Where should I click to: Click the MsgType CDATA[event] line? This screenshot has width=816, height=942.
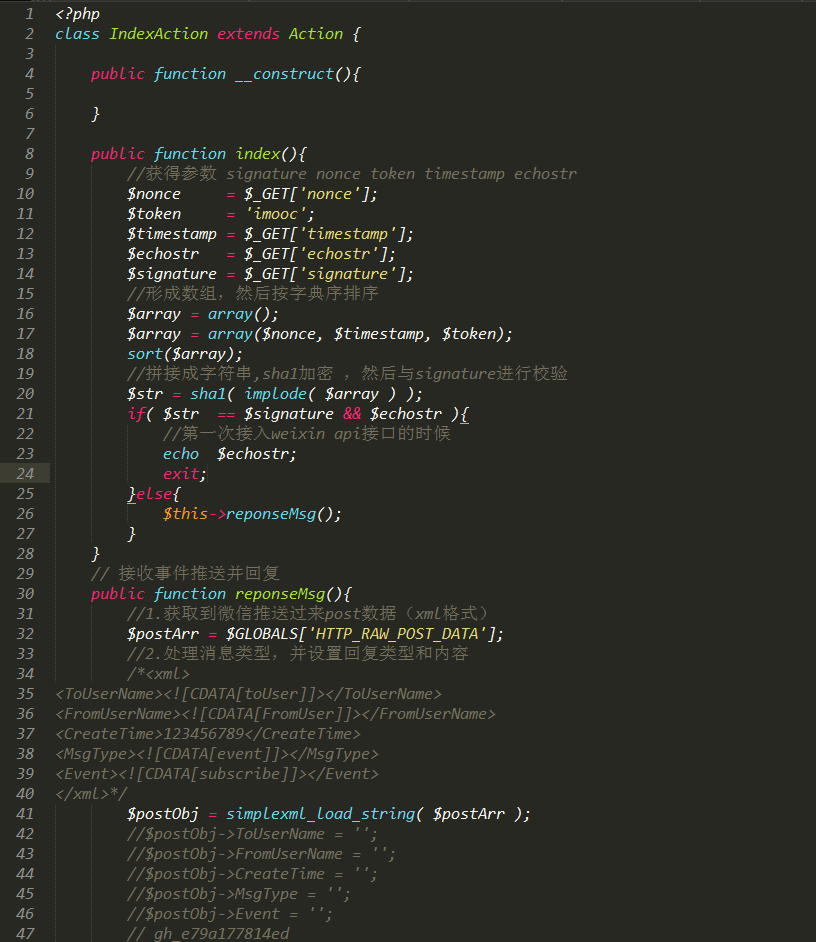tap(217, 754)
